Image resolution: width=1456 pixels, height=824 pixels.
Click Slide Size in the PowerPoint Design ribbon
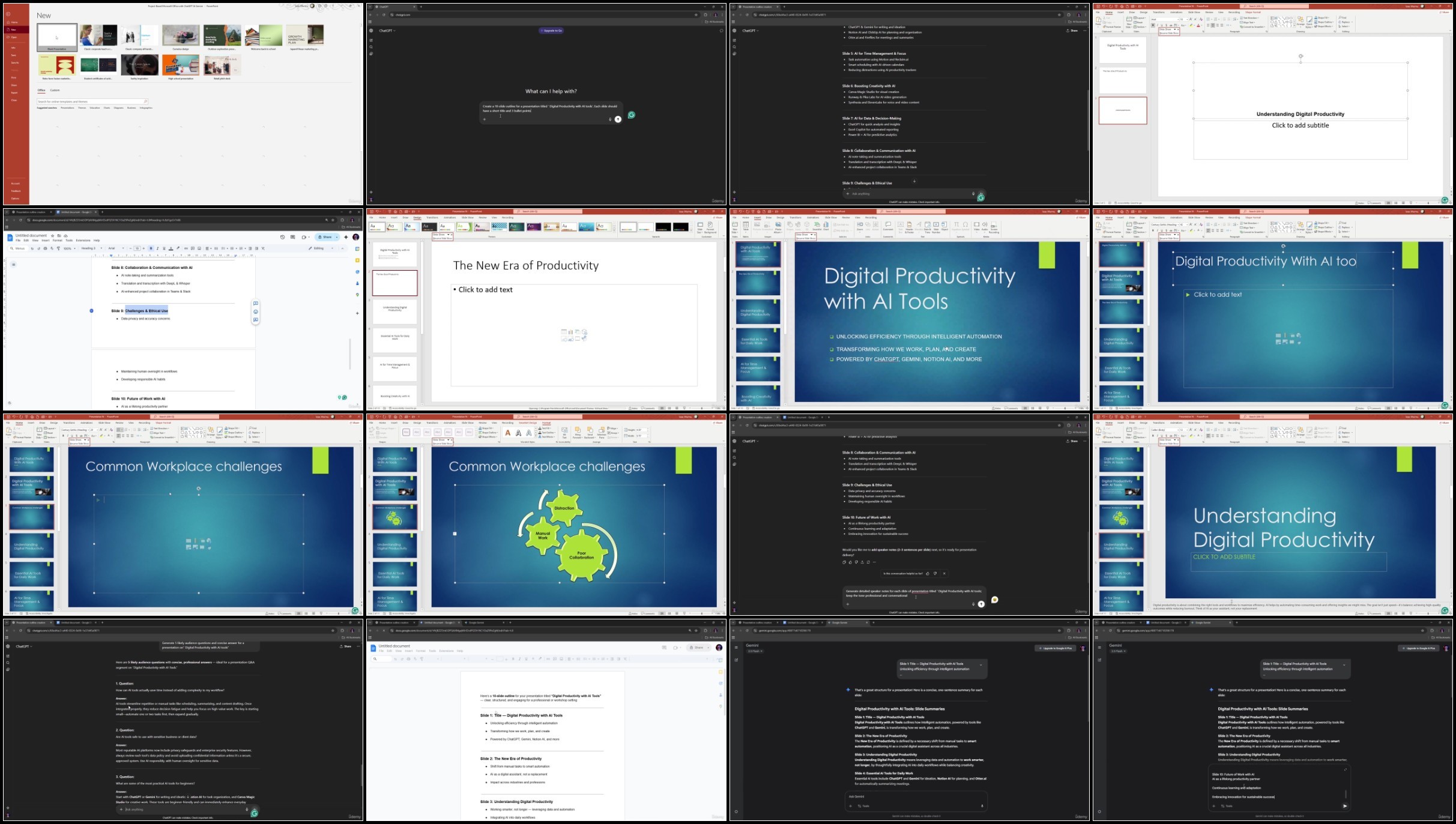click(700, 227)
